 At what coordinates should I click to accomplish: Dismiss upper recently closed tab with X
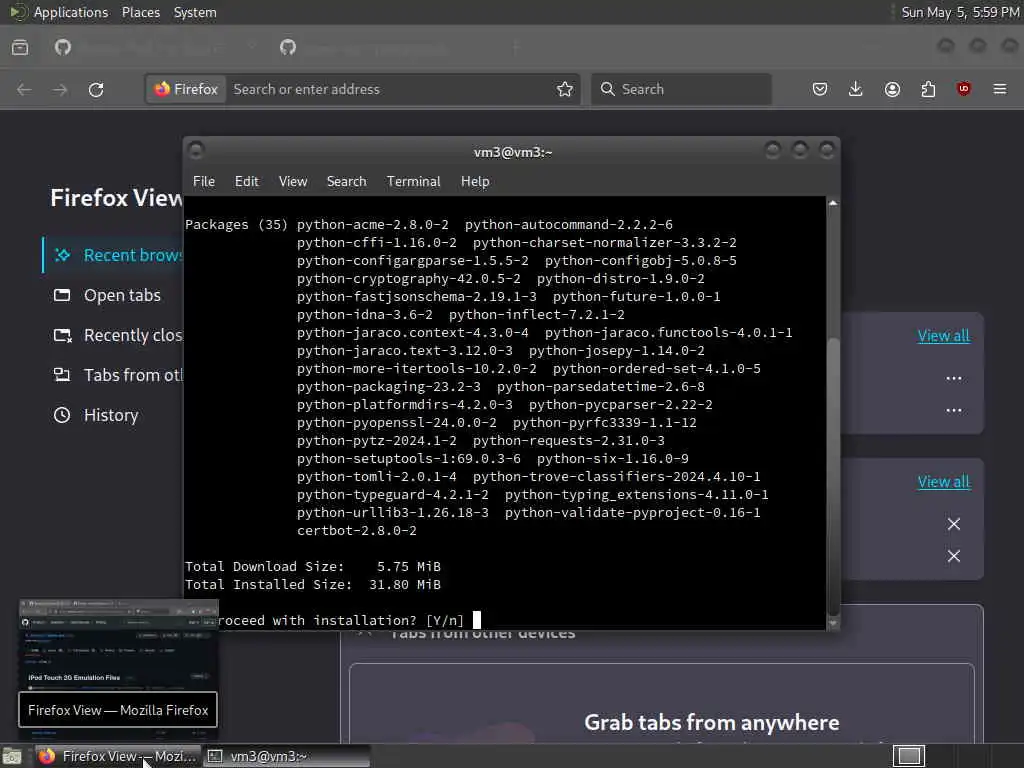(954, 524)
